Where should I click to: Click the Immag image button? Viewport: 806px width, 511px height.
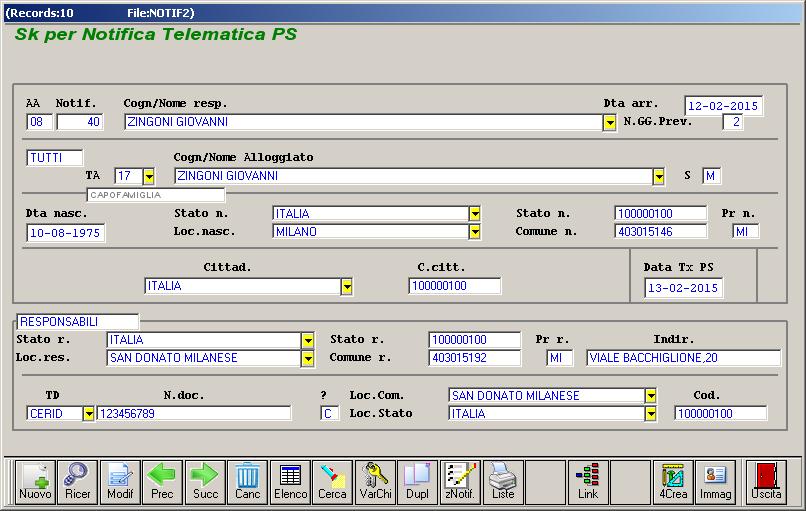point(715,481)
